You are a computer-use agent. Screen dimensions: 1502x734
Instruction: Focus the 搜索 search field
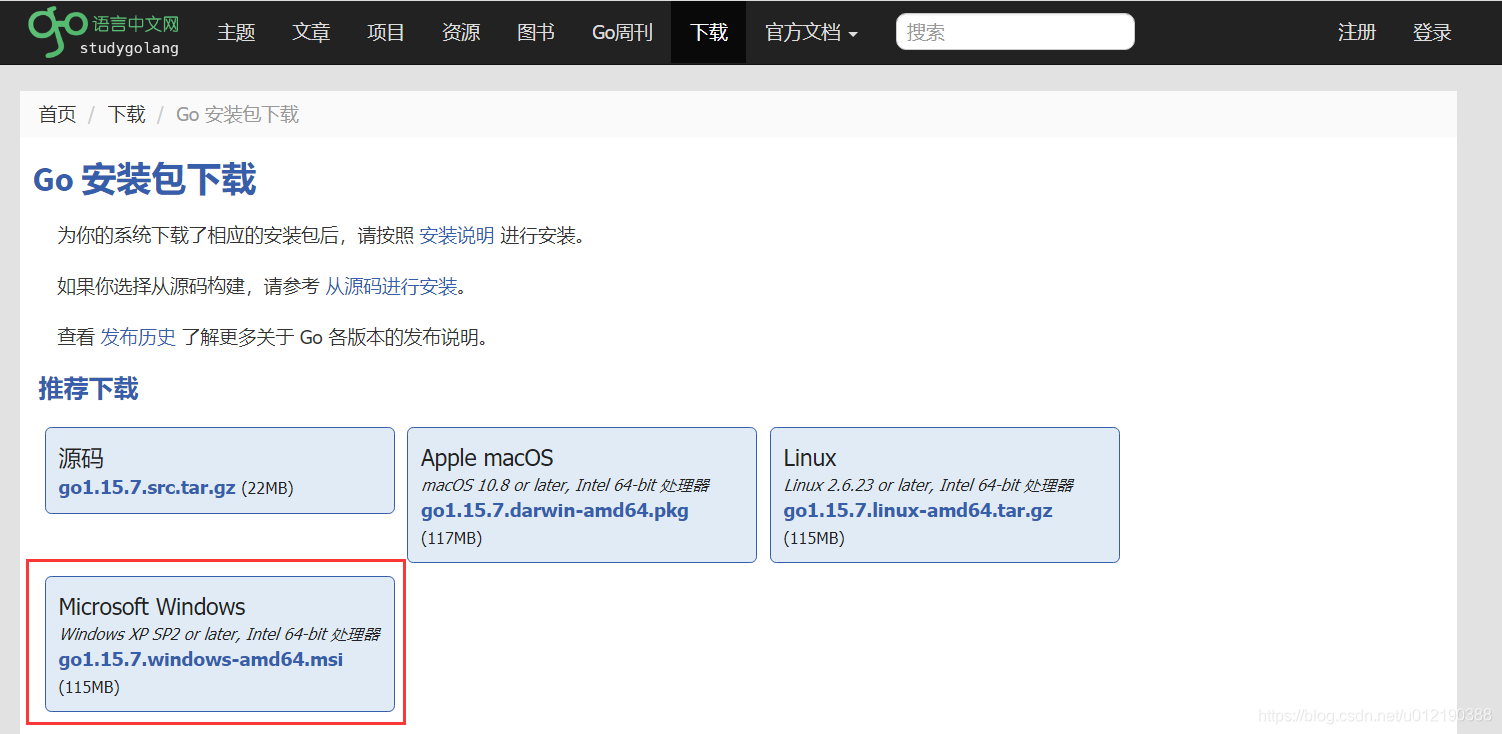(1015, 32)
